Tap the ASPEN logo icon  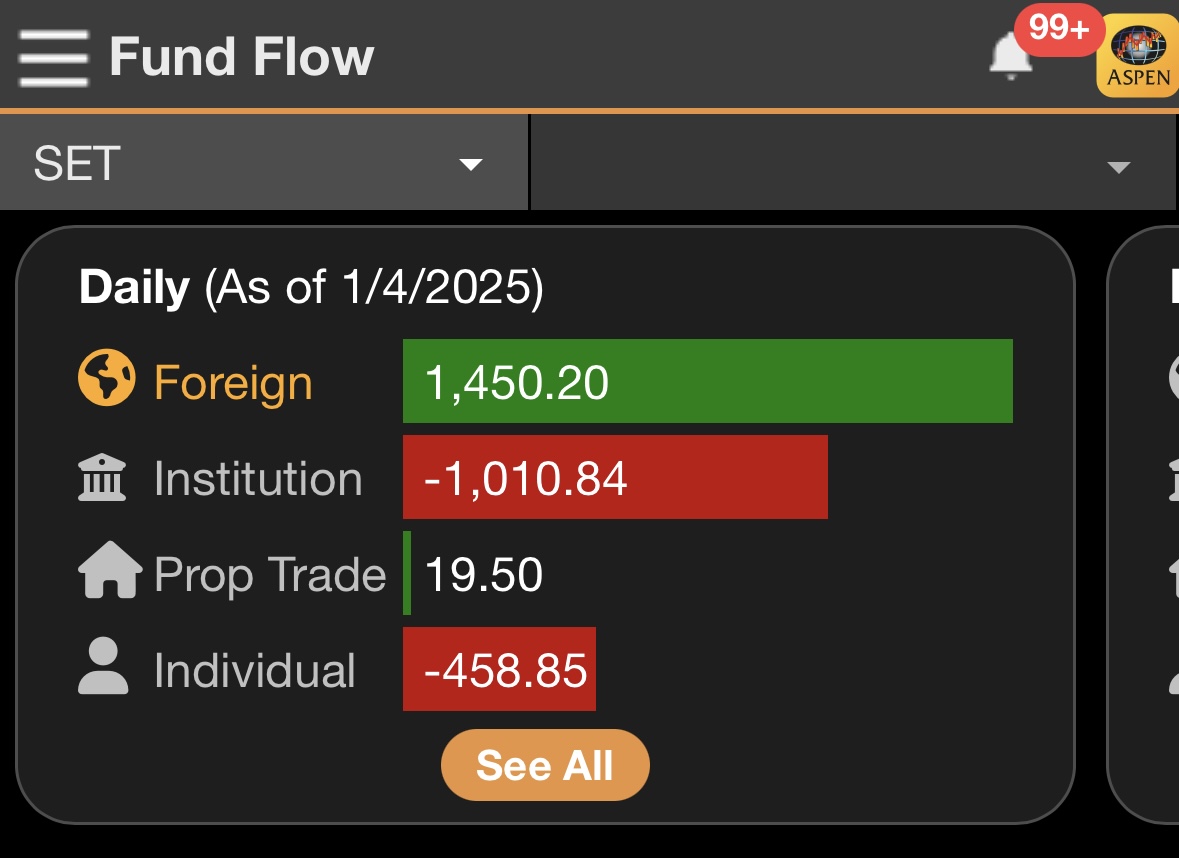pyautogui.click(x=1138, y=56)
